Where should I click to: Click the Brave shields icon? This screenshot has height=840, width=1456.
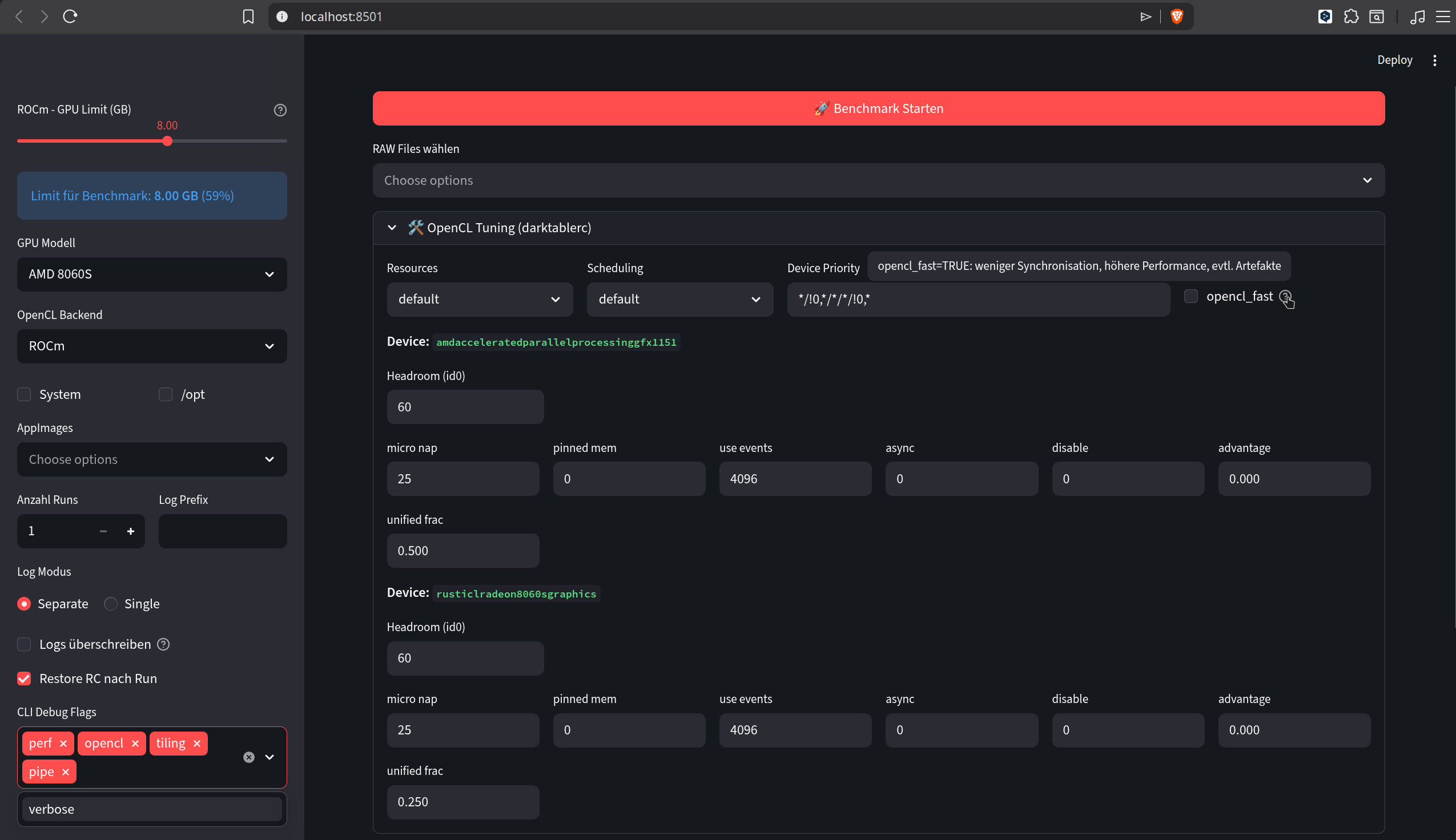[1177, 17]
